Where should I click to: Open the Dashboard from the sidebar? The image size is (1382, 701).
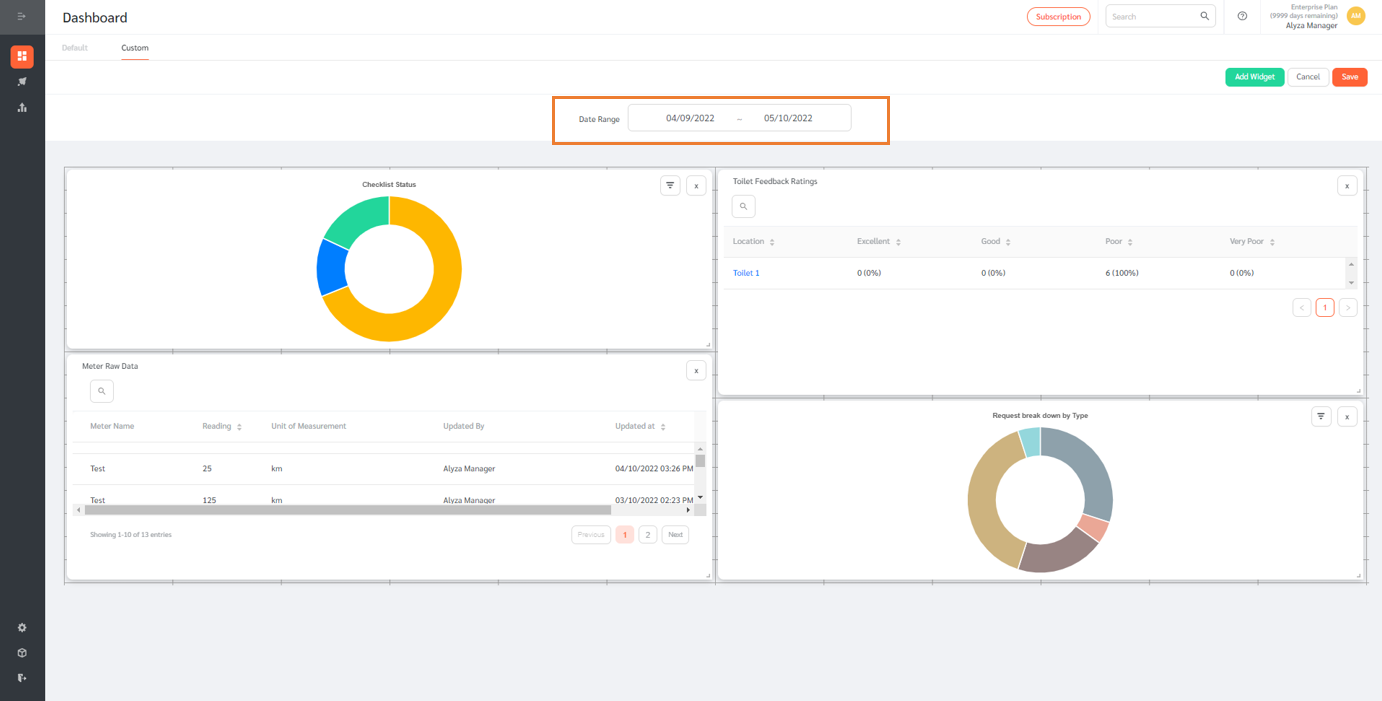21,56
